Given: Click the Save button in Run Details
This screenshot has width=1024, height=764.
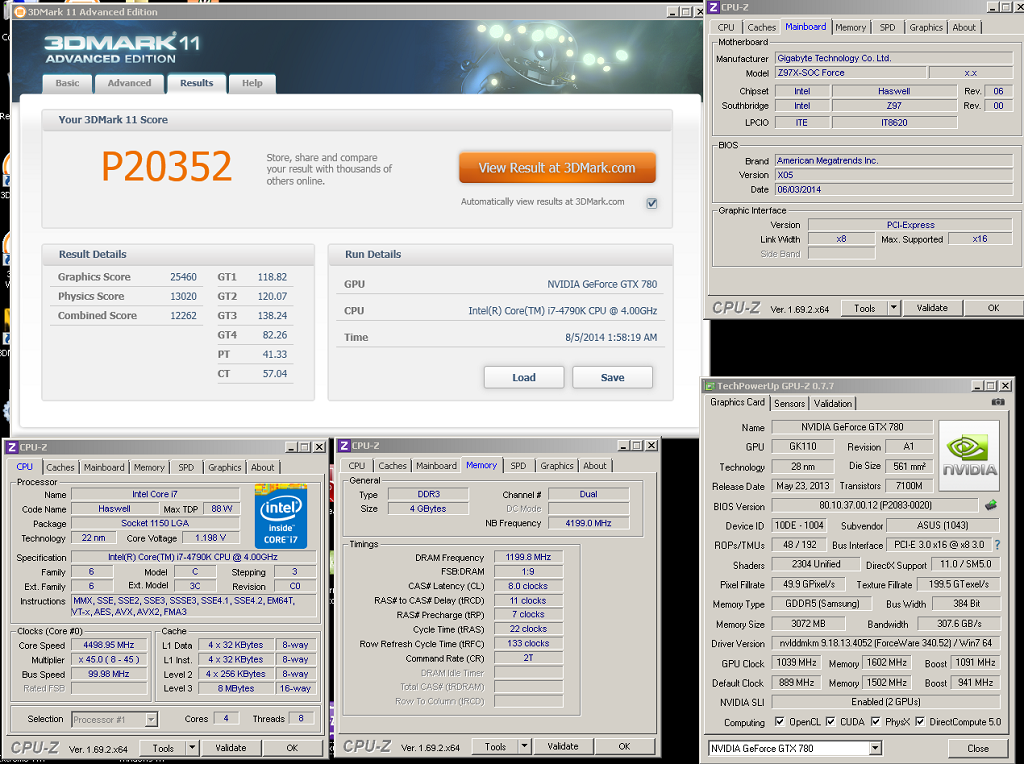Looking at the screenshot, I should pos(613,377).
